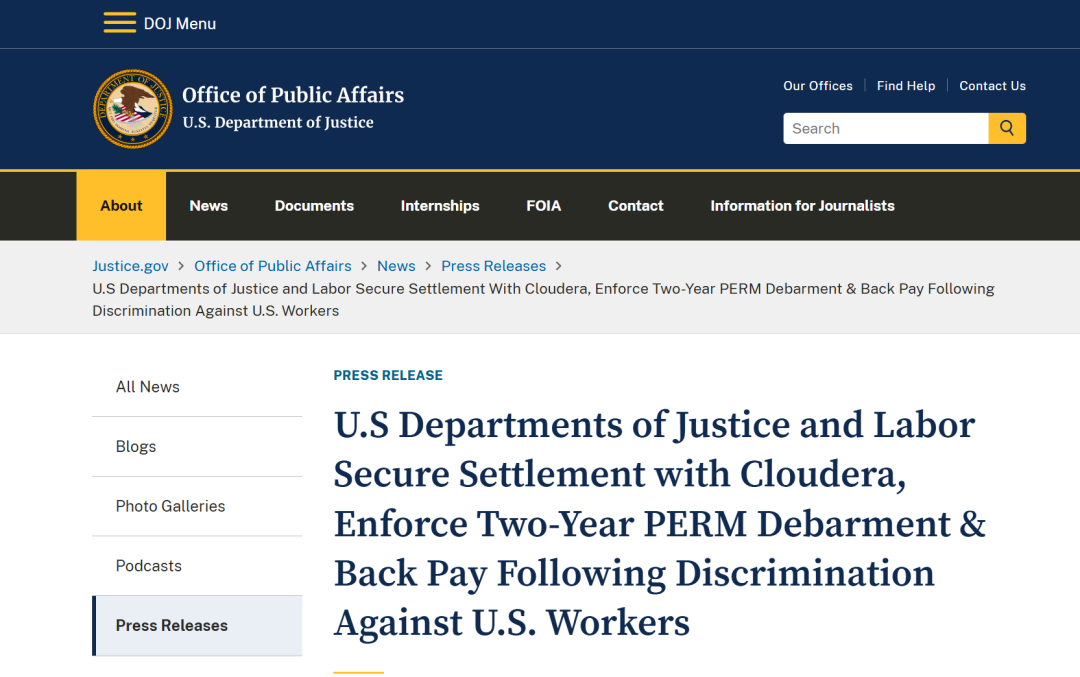Click the U.S. Department of Justice subtitle
This screenshot has height=677, width=1080.
pyautogui.click(x=278, y=123)
